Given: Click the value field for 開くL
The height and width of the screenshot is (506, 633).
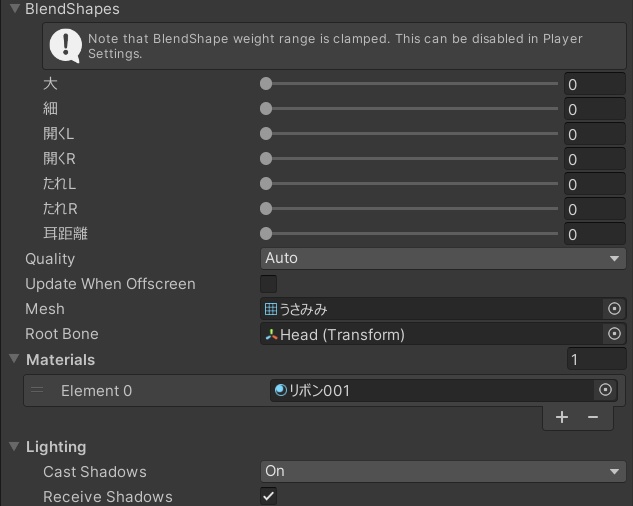Looking at the screenshot, I should click(594, 134).
